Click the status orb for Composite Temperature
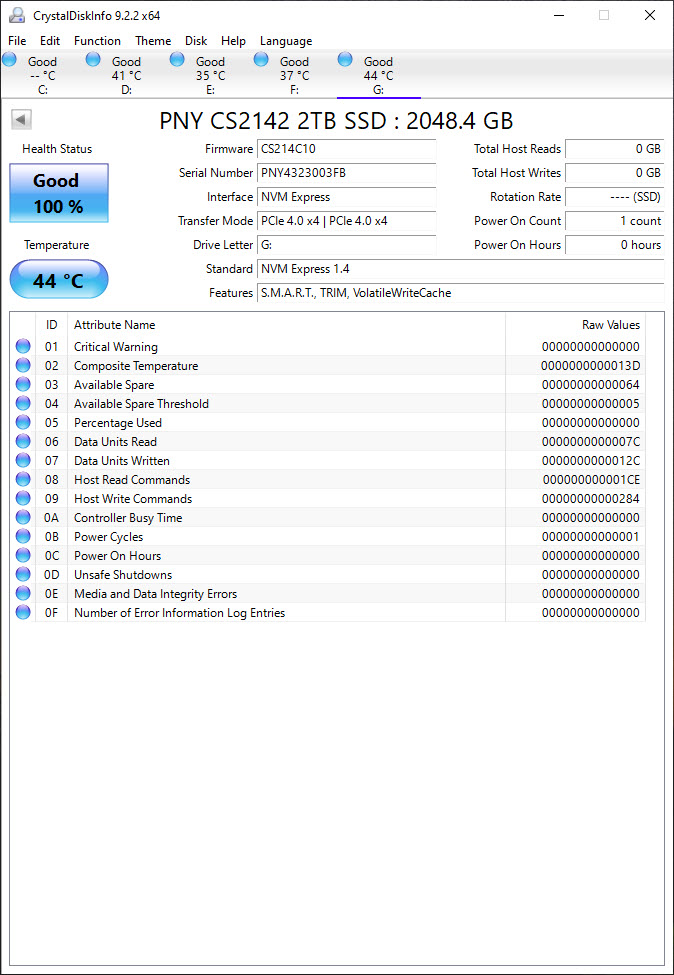This screenshot has width=674, height=975. coord(23,366)
